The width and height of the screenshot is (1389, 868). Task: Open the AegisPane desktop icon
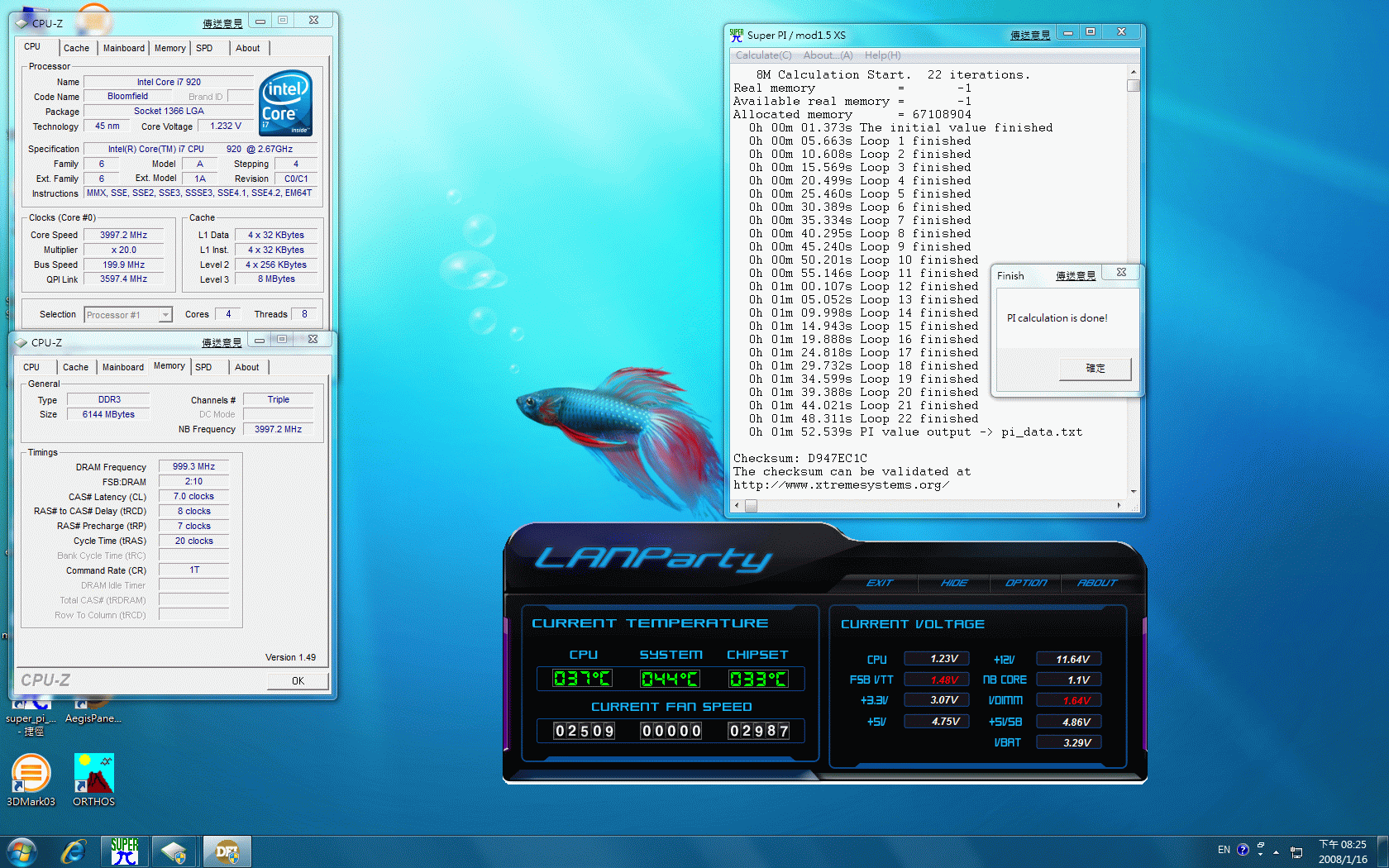coord(93,713)
